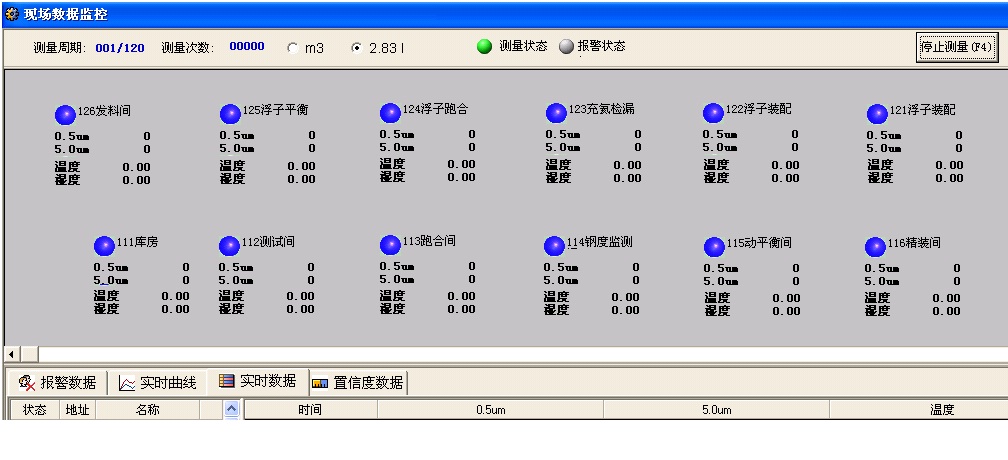This screenshot has height=460, width=1008.
Task: Click the blue indicator for 126发料间
Action: point(65,115)
